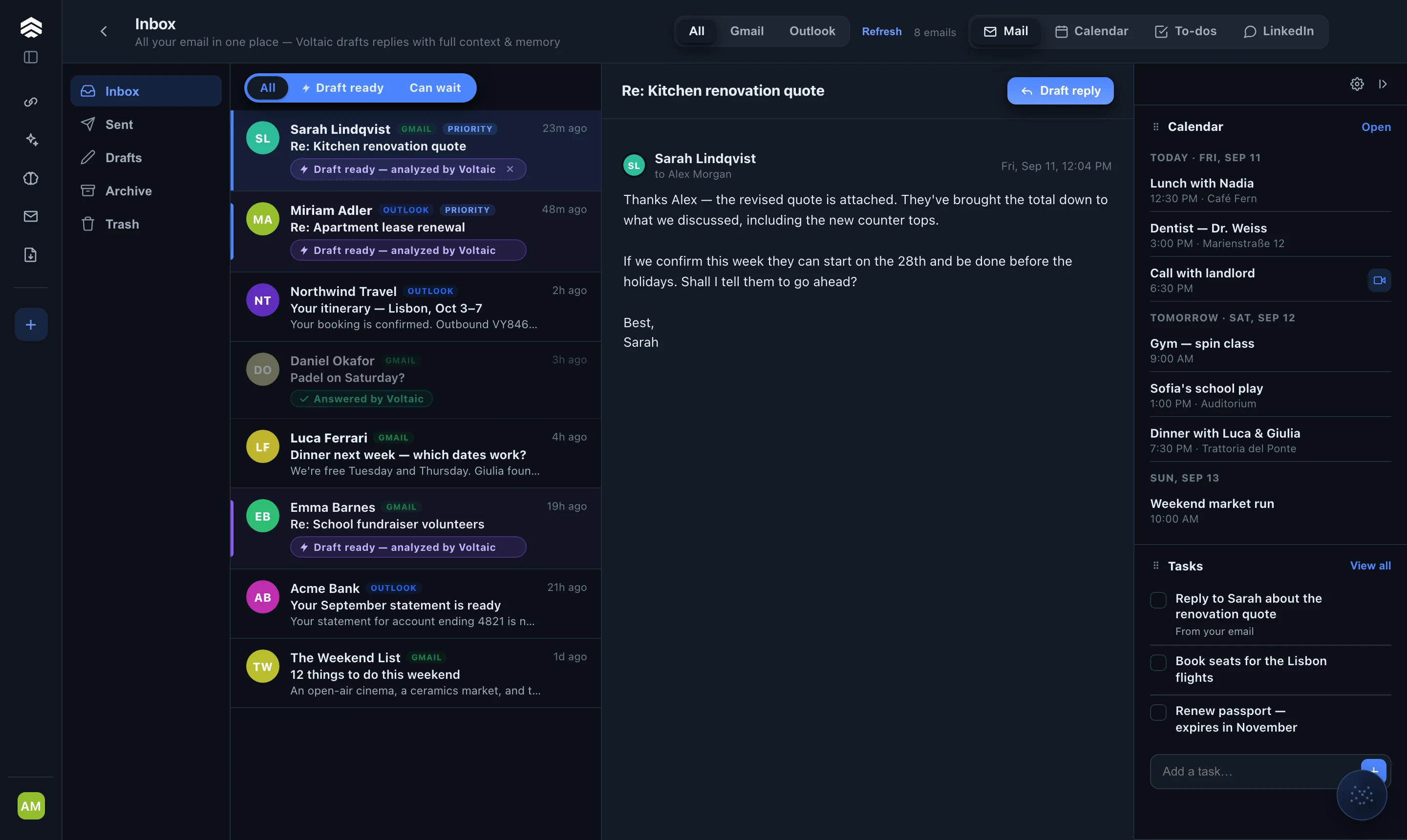Open the right panel settings gear
The width and height of the screenshot is (1407, 840).
point(1357,84)
